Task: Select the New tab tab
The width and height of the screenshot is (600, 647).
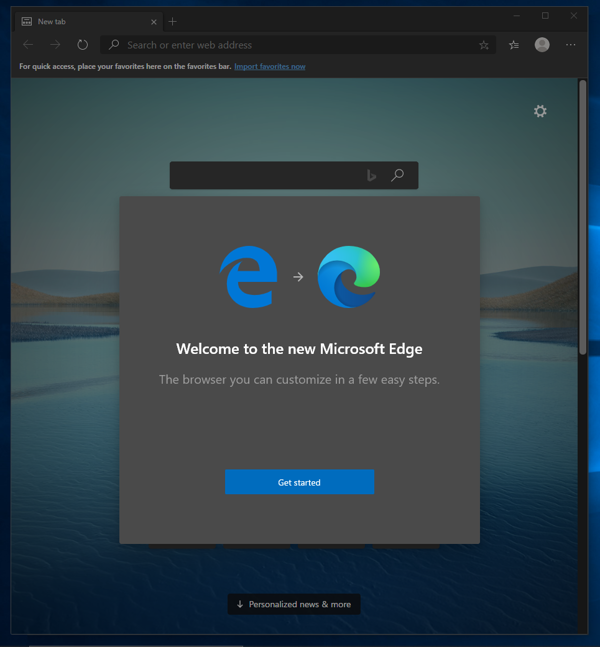Action: [x=89, y=22]
